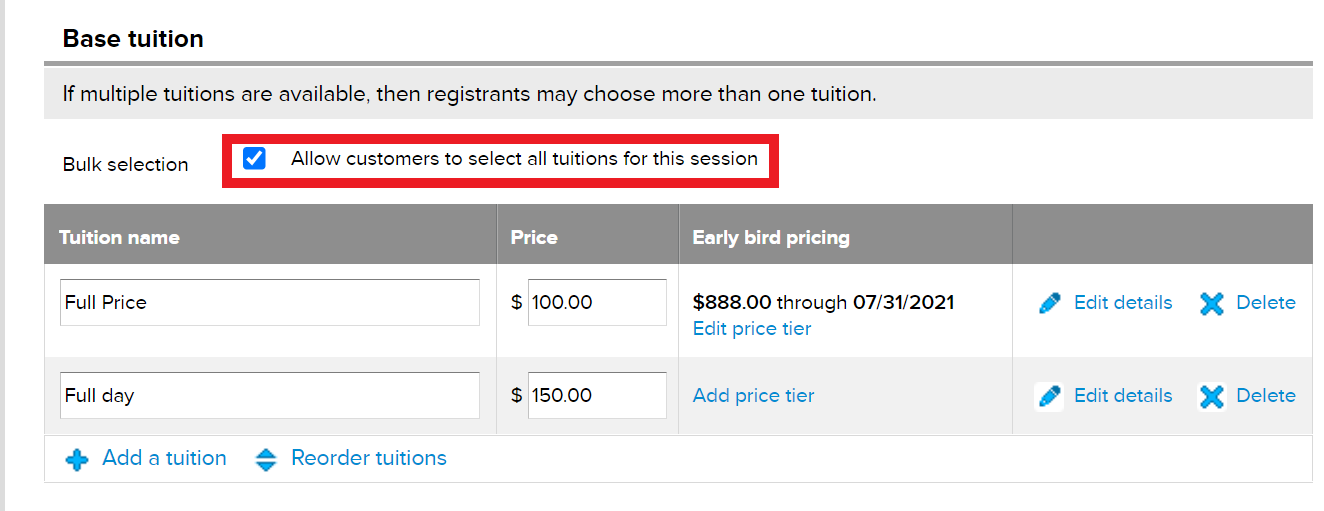Open Edit details for Full Price tuition
The width and height of the screenshot is (1324, 511).
[1123, 302]
